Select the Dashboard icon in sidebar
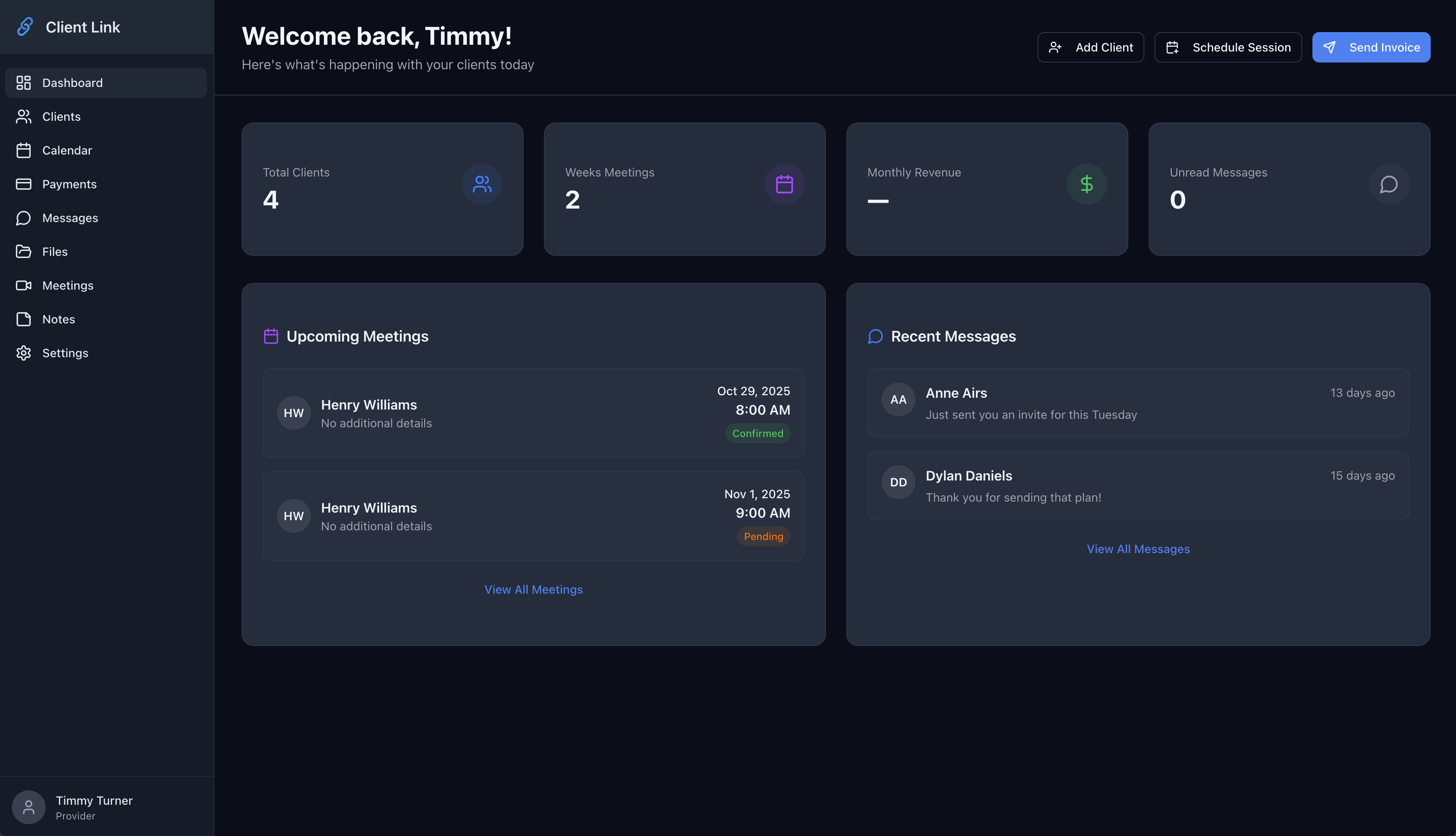Viewport: 1456px width, 836px height. (24, 82)
